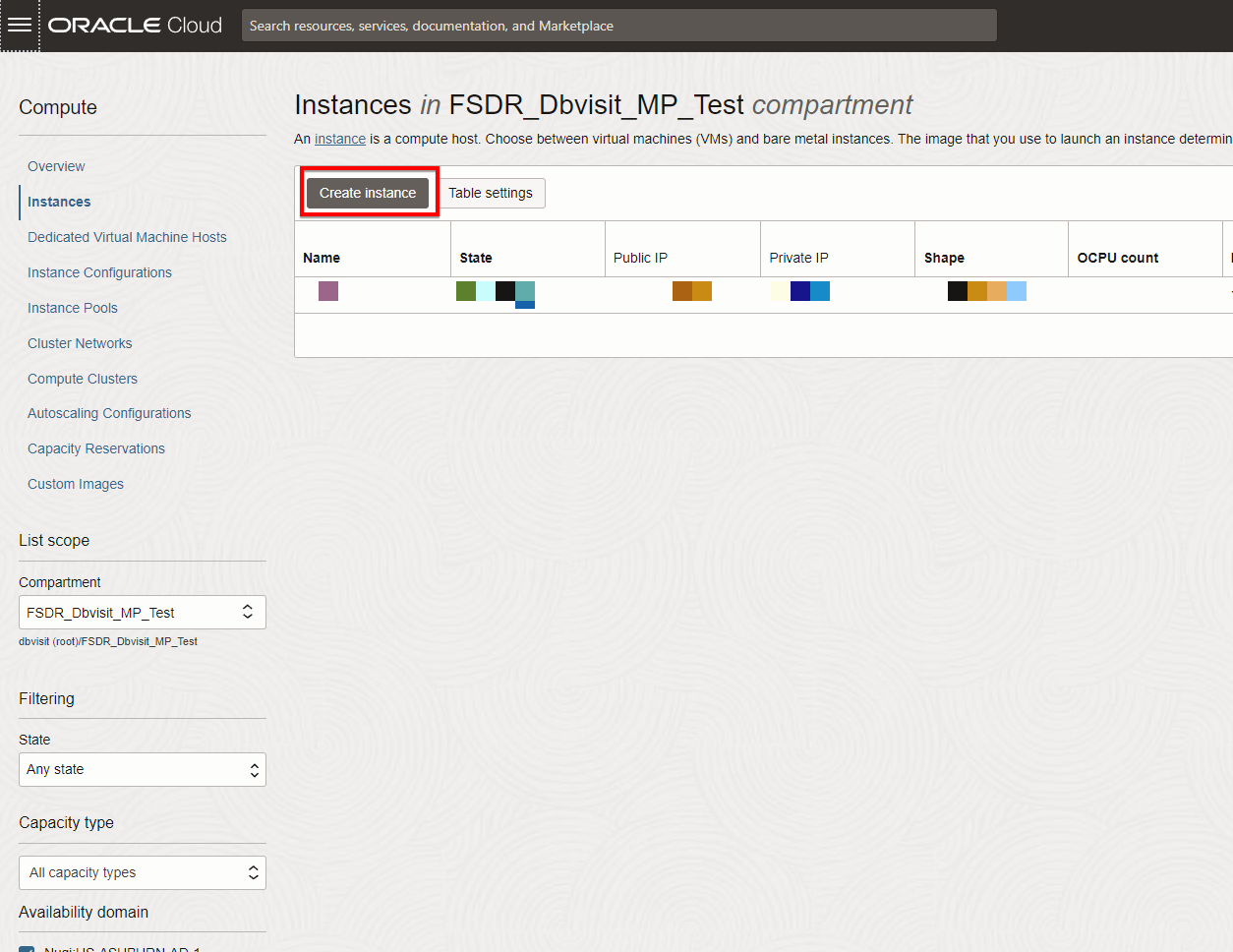Sort table by Name column header

point(322,258)
